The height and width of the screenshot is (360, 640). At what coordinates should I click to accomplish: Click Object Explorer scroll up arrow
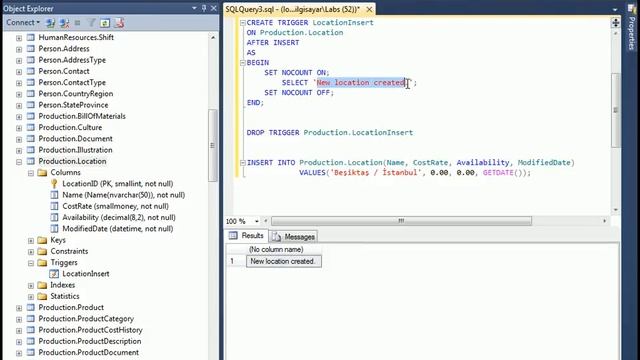[x=213, y=38]
